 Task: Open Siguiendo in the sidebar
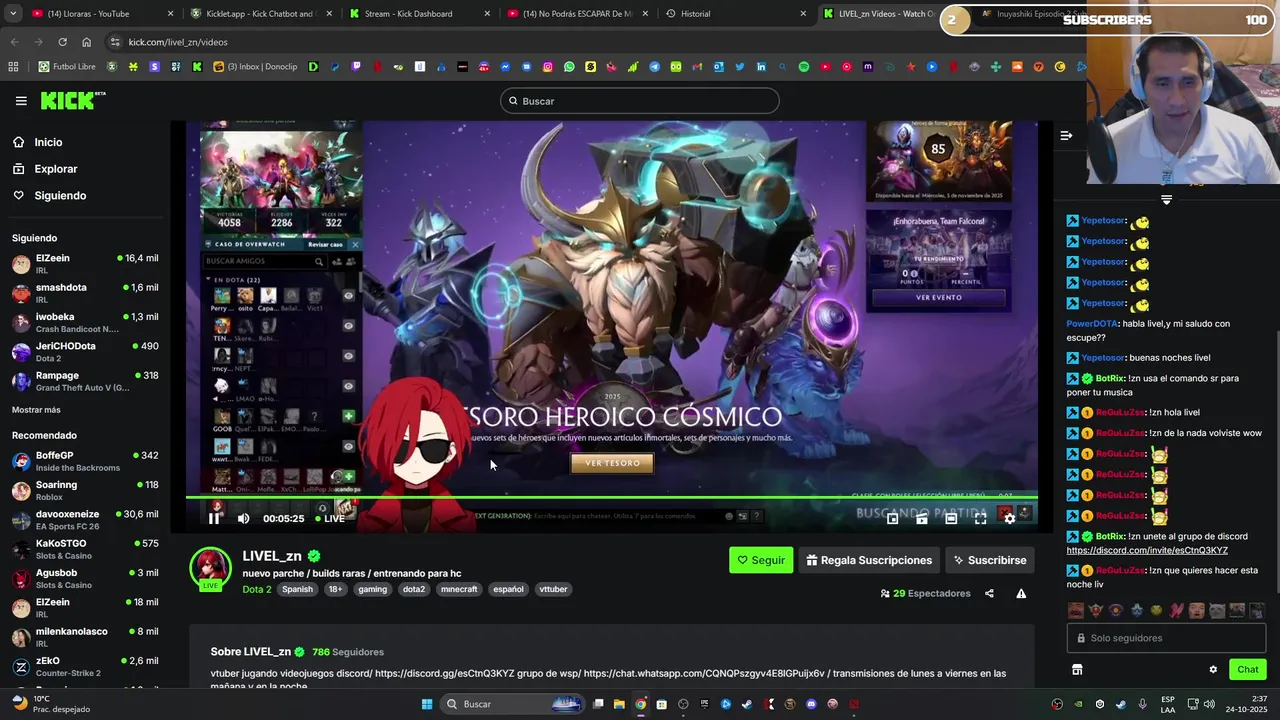click(x=60, y=195)
